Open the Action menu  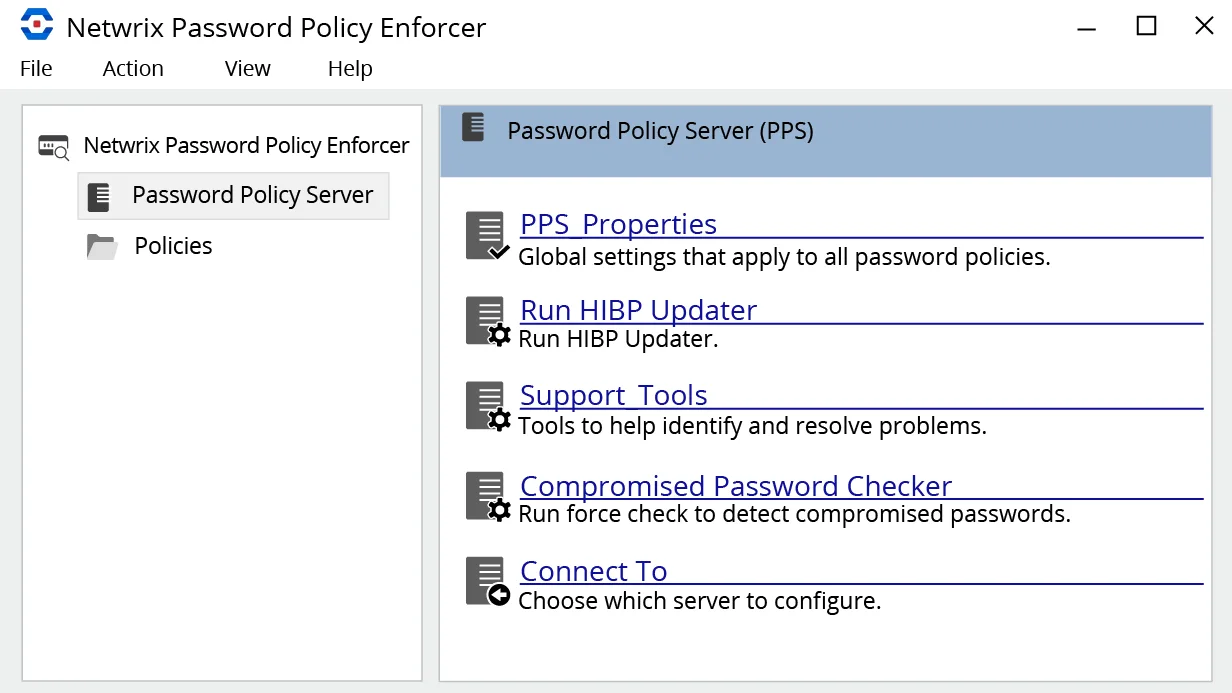click(x=133, y=69)
